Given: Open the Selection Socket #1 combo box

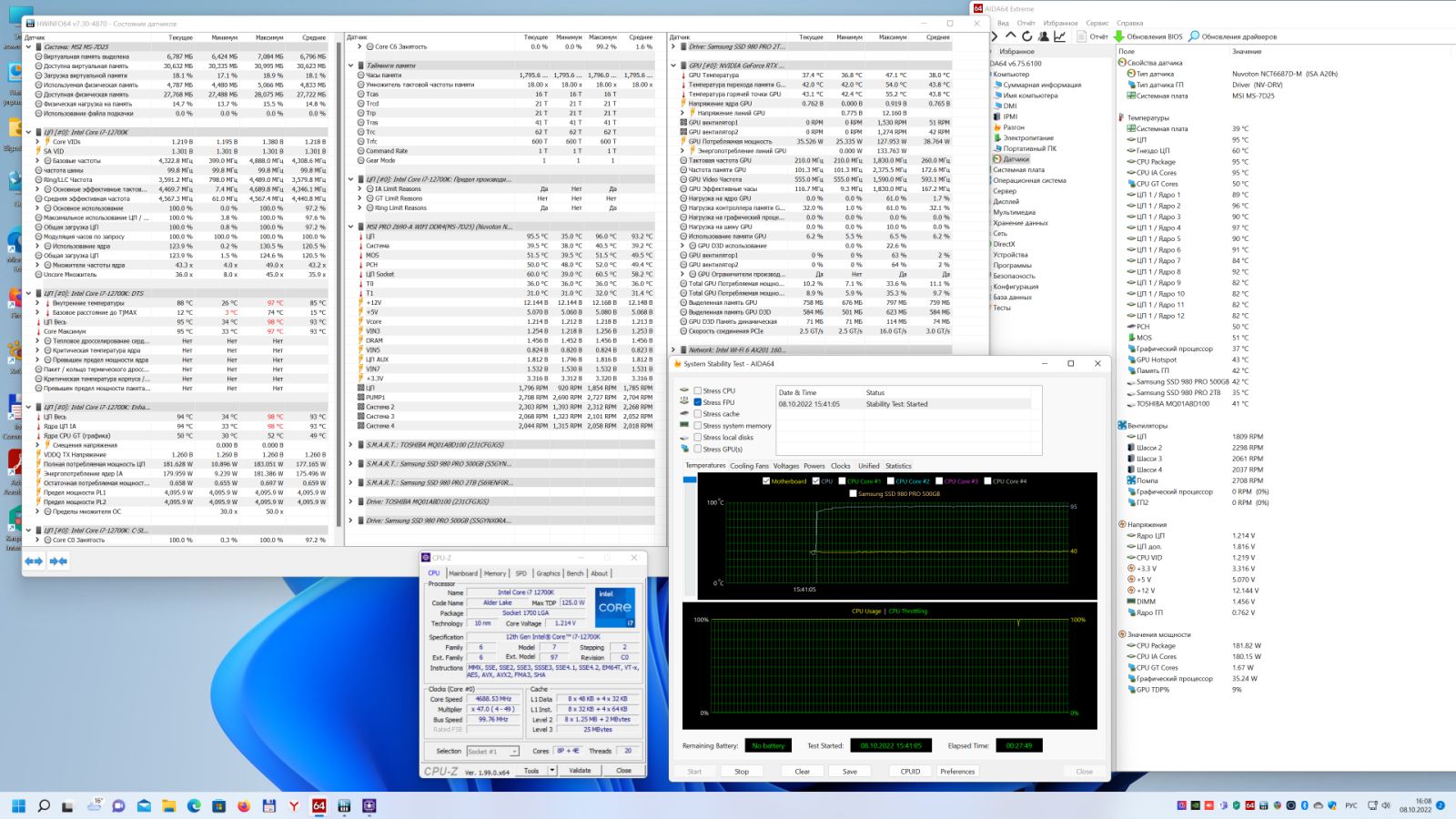Looking at the screenshot, I should pos(492,752).
